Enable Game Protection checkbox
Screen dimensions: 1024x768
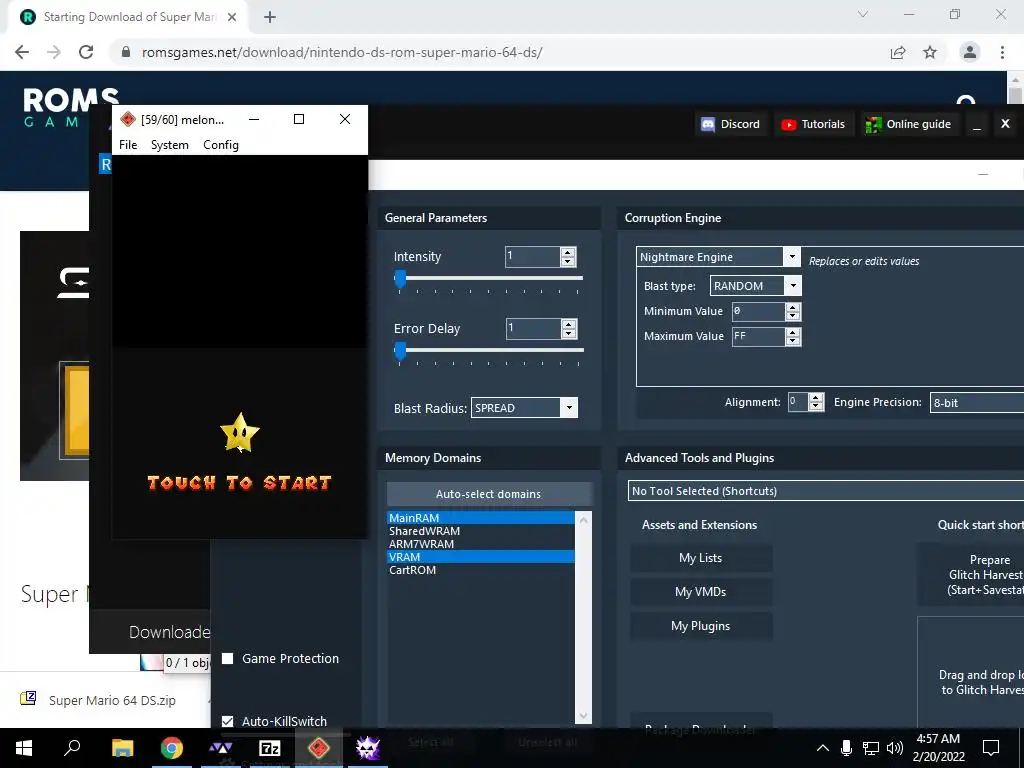coord(227,658)
